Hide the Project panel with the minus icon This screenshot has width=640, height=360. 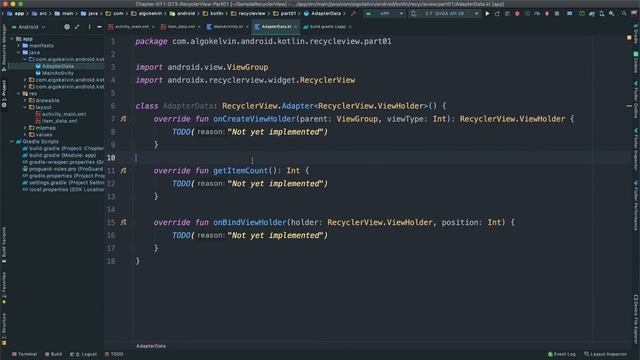pyautogui.click(x=99, y=27)
